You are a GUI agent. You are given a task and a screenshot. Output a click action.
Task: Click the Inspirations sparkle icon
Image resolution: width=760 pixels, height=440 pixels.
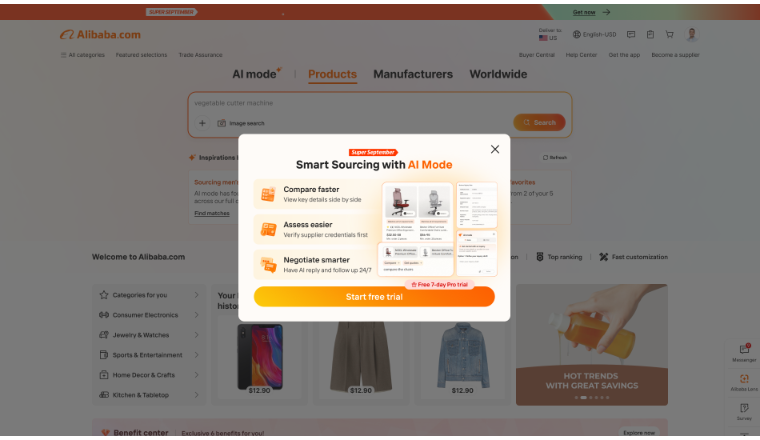point(192,157)
